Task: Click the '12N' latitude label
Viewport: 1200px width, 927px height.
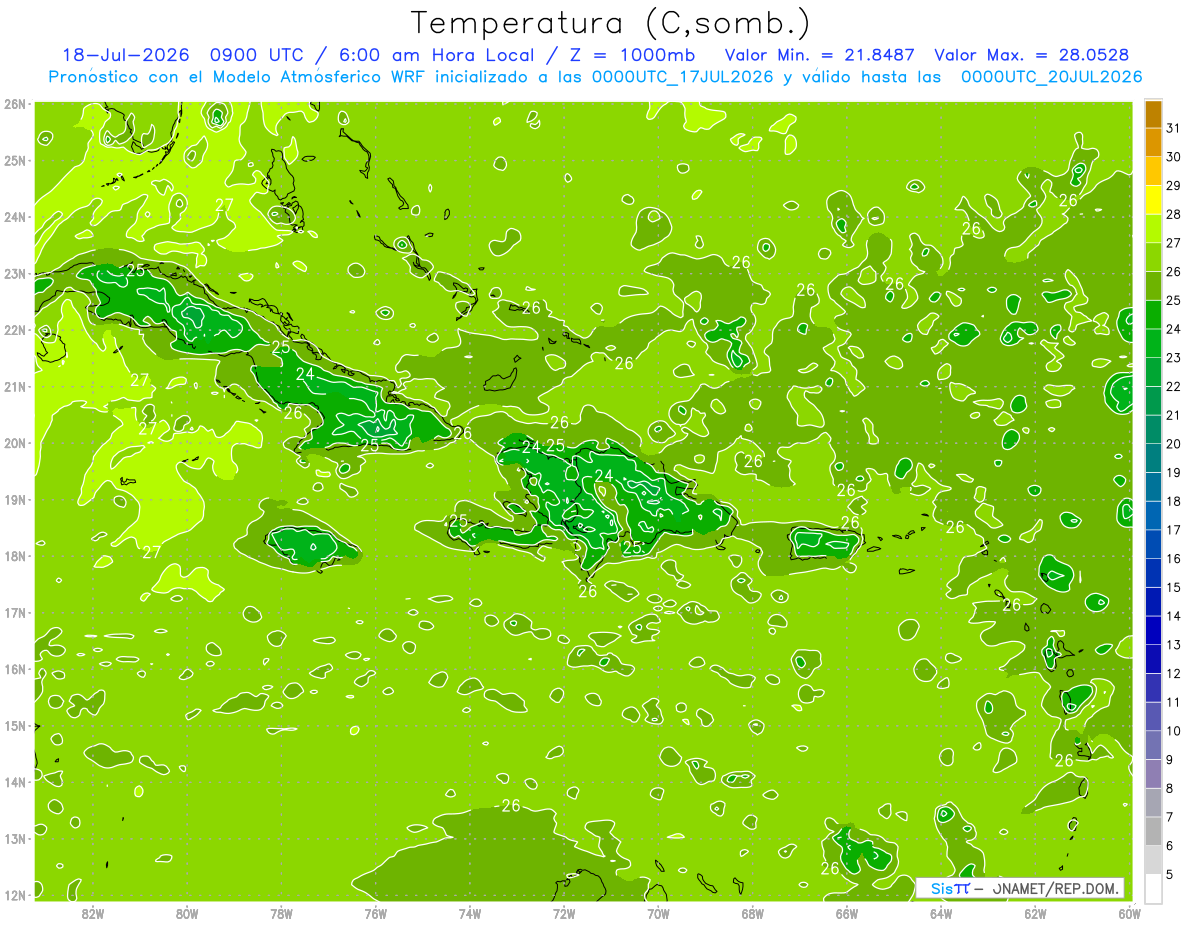Action: pos(15,895)
